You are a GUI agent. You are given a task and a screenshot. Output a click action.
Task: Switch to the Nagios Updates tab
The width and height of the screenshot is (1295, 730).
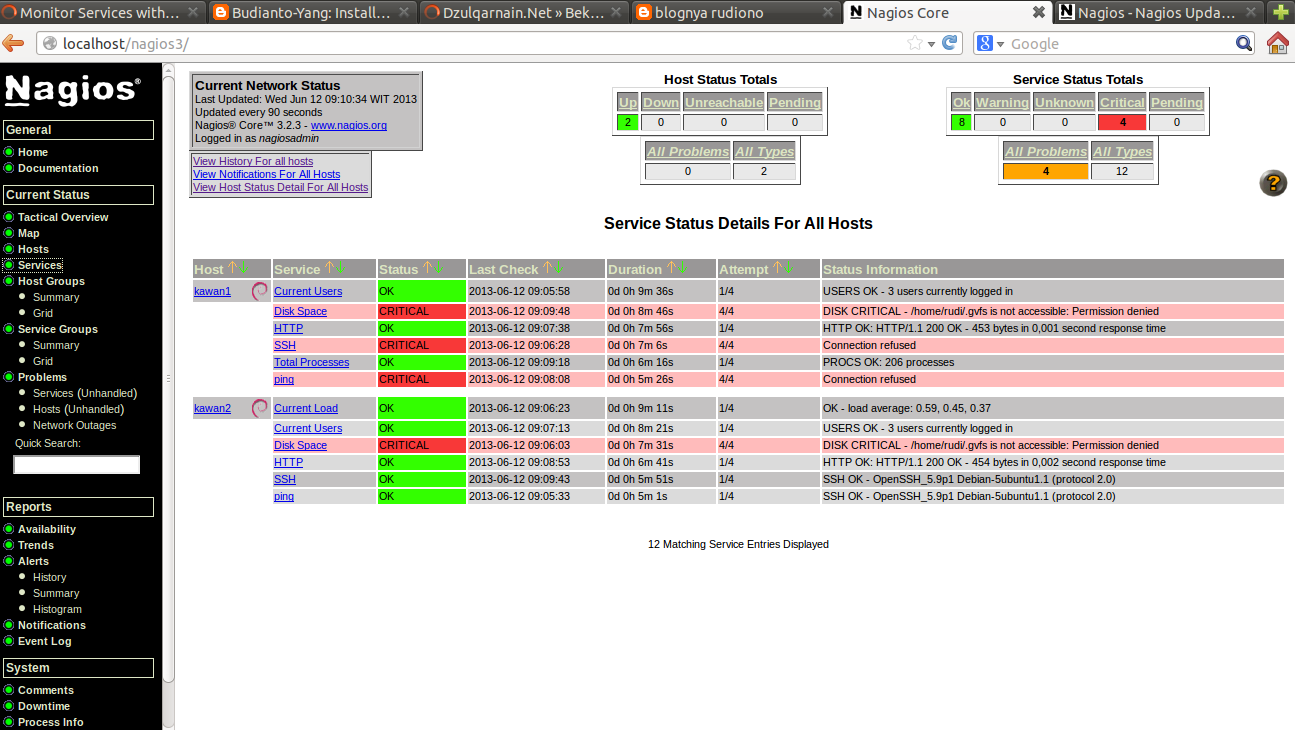[1159, 13]
